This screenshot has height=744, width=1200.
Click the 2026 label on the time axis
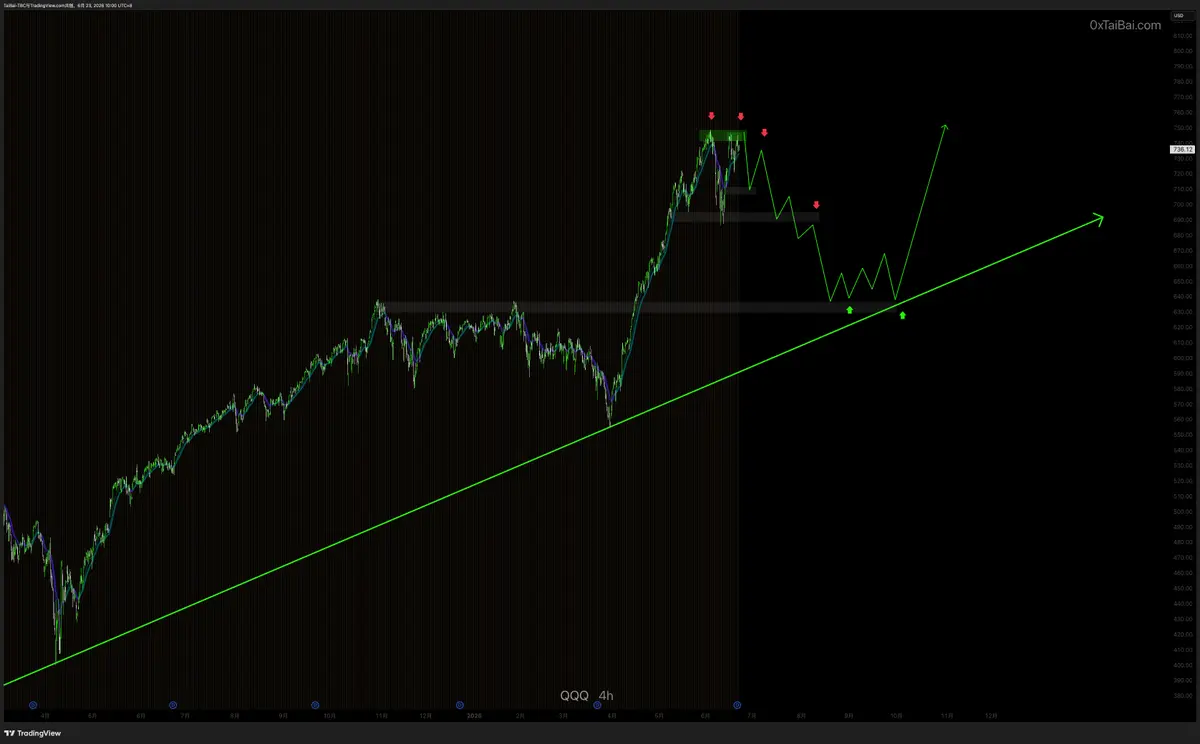pos(474,716)
